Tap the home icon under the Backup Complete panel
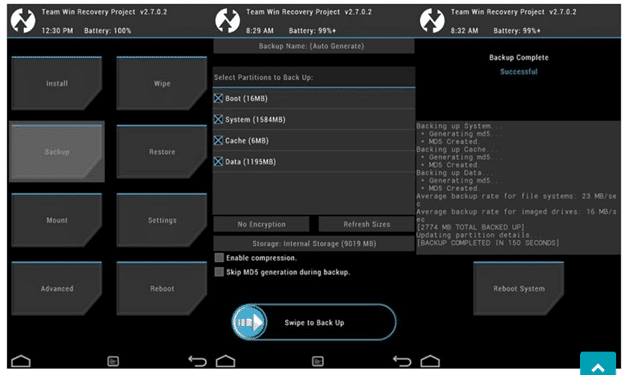This screenshot has height=377, width=626. point(430,361)
